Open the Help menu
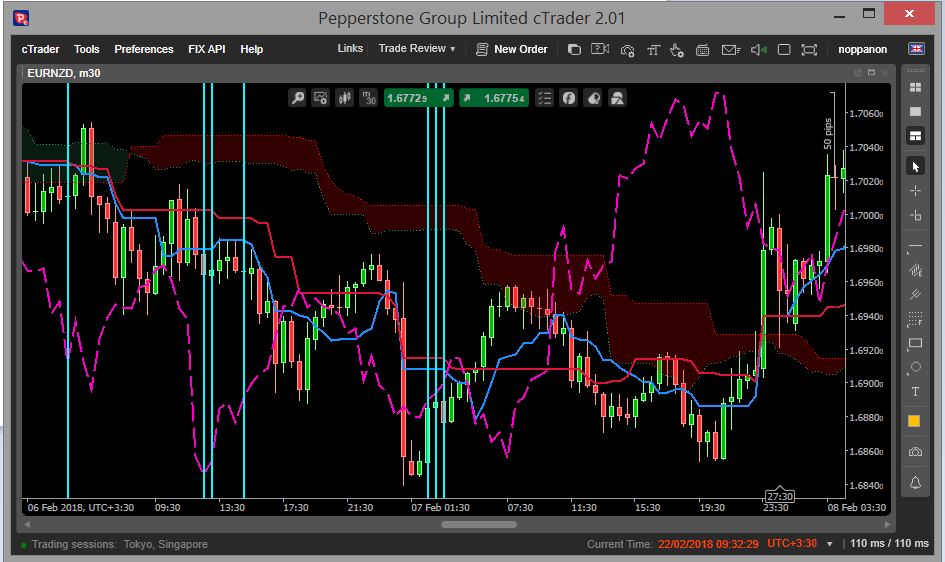 251,49
